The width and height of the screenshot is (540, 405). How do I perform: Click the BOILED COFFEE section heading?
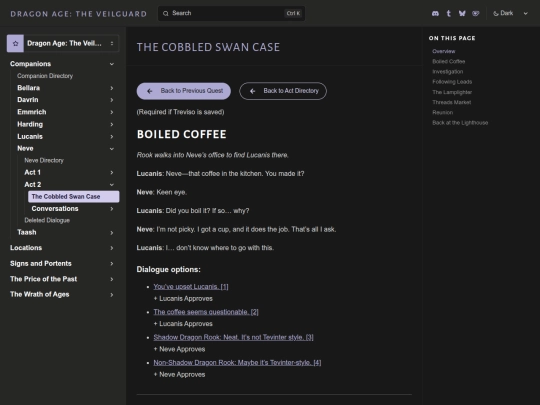click(x=181, y=134)
